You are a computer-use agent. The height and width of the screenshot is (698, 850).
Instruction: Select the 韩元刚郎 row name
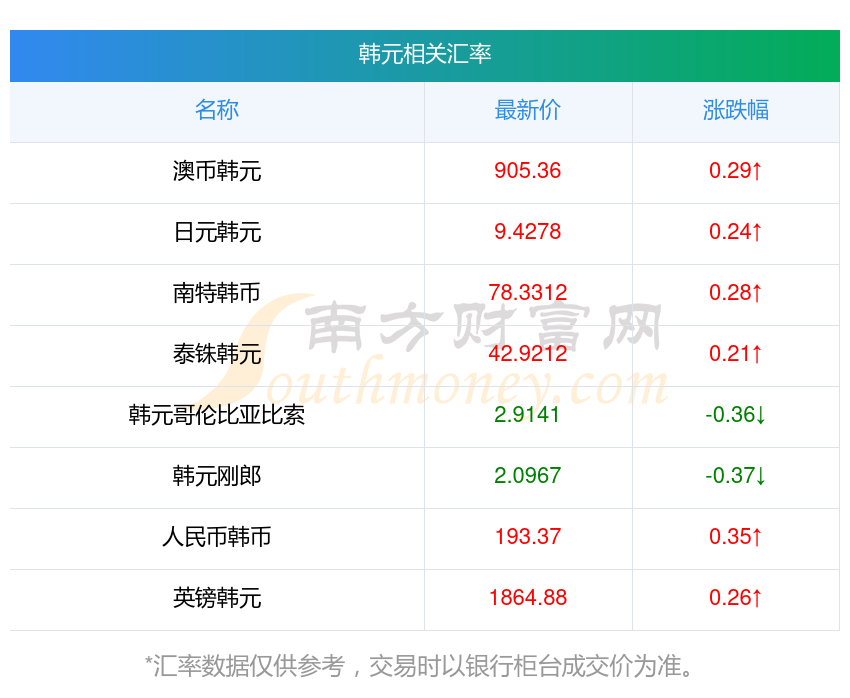pyautogui.click(x=217, y=476)
